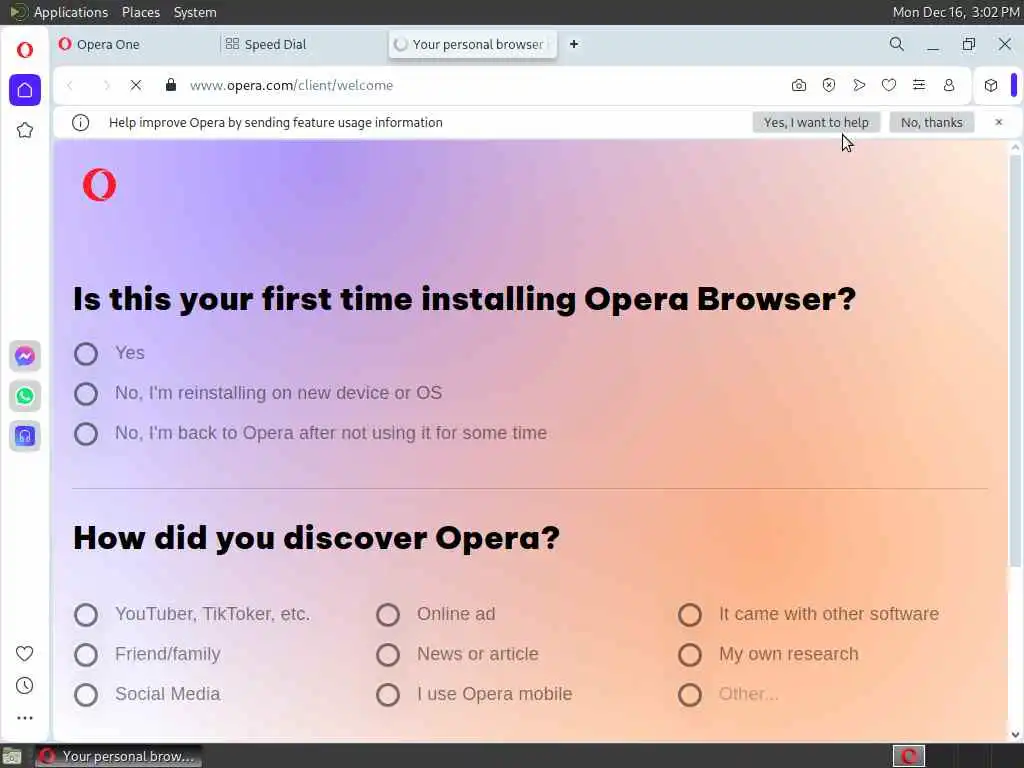Open the send flow arrow icon
Image resolution: width=1024 pixels, height=768 pixels.
point(859,85)
